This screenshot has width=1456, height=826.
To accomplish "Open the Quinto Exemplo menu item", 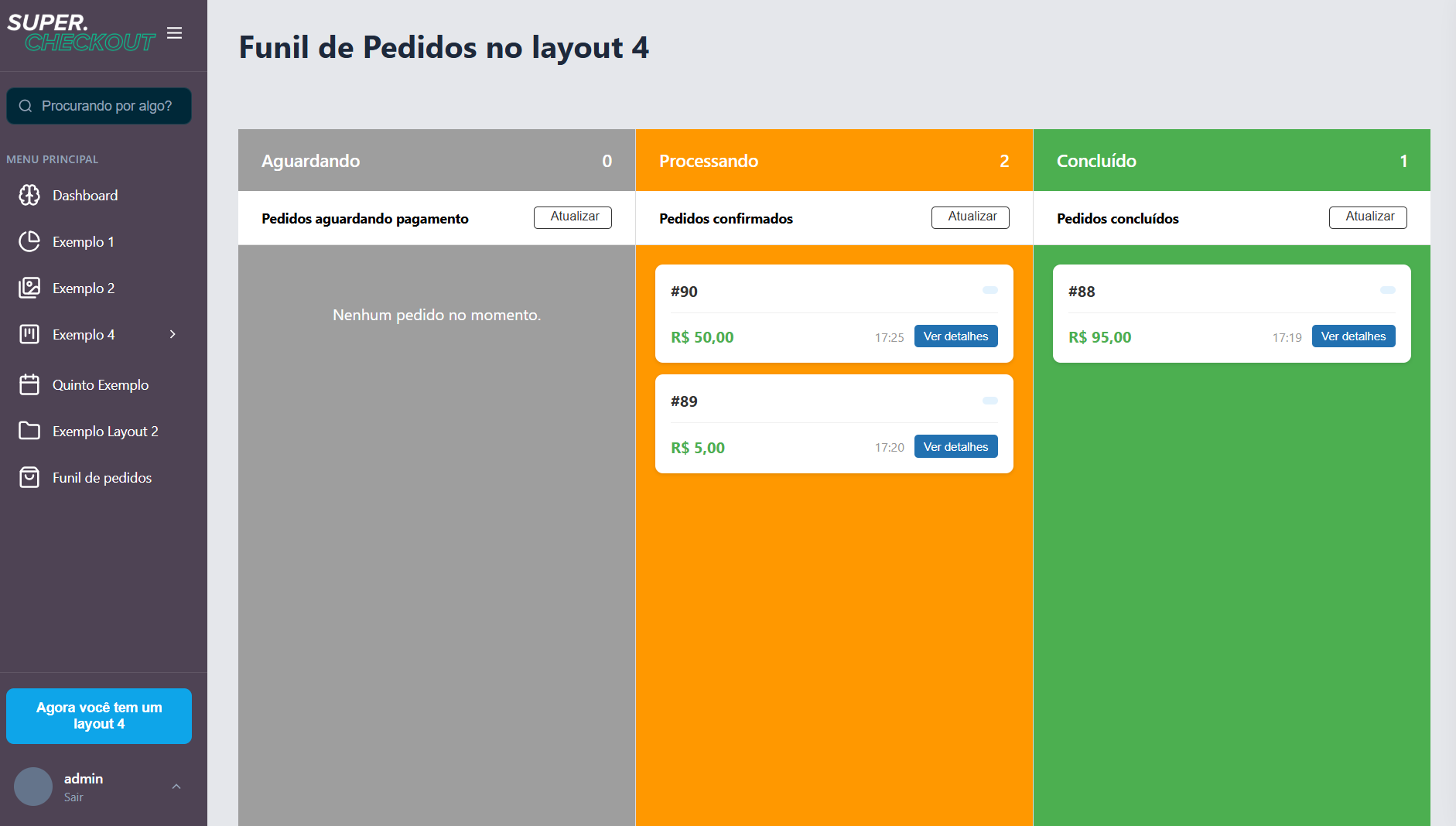I will 101,385.
